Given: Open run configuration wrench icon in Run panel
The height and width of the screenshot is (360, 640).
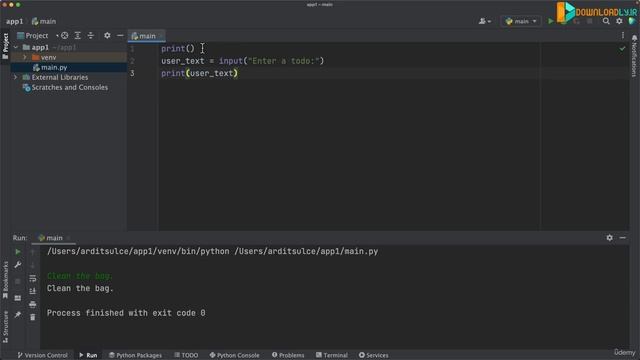Looking at the screenshot, I should click(18, 265).
